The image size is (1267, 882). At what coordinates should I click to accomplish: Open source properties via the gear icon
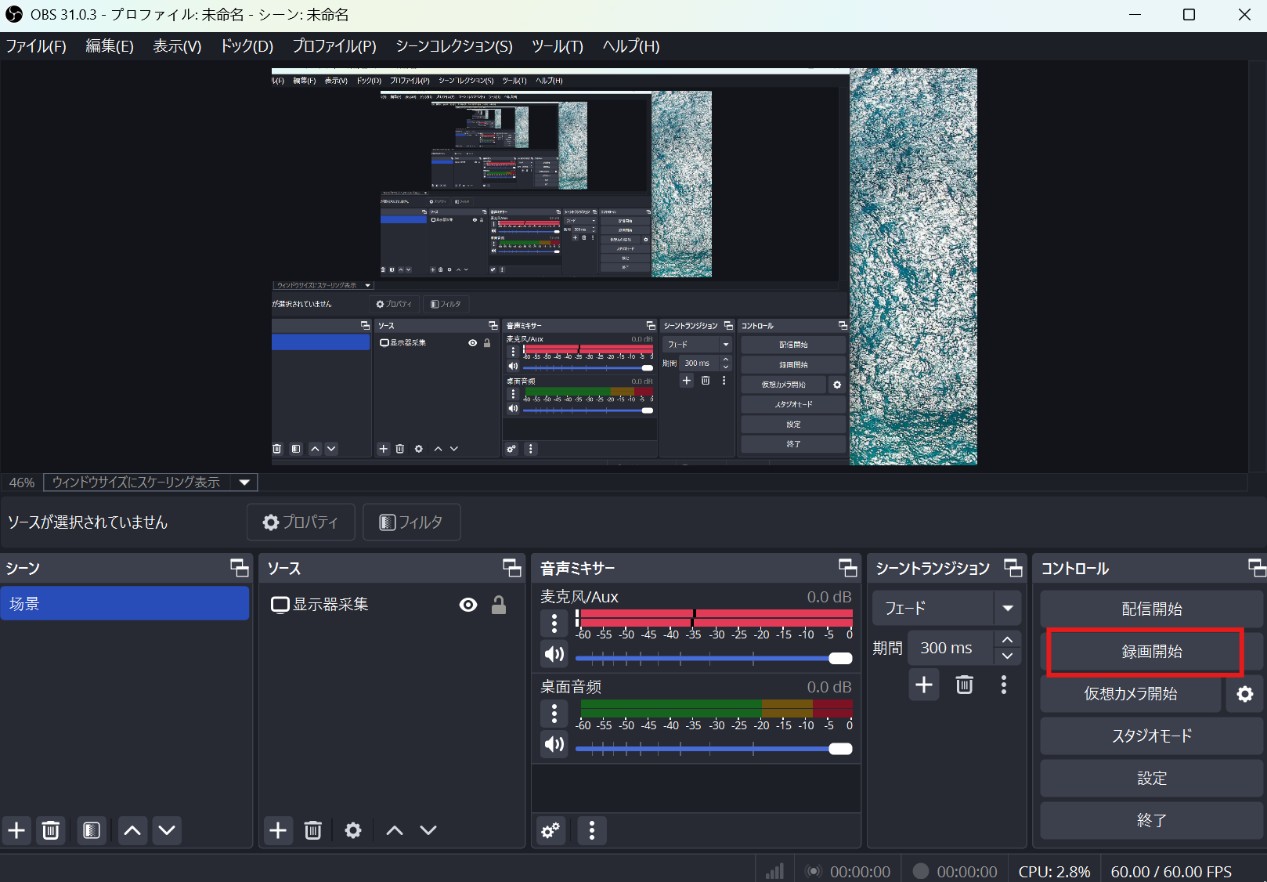tap(352, 830)
